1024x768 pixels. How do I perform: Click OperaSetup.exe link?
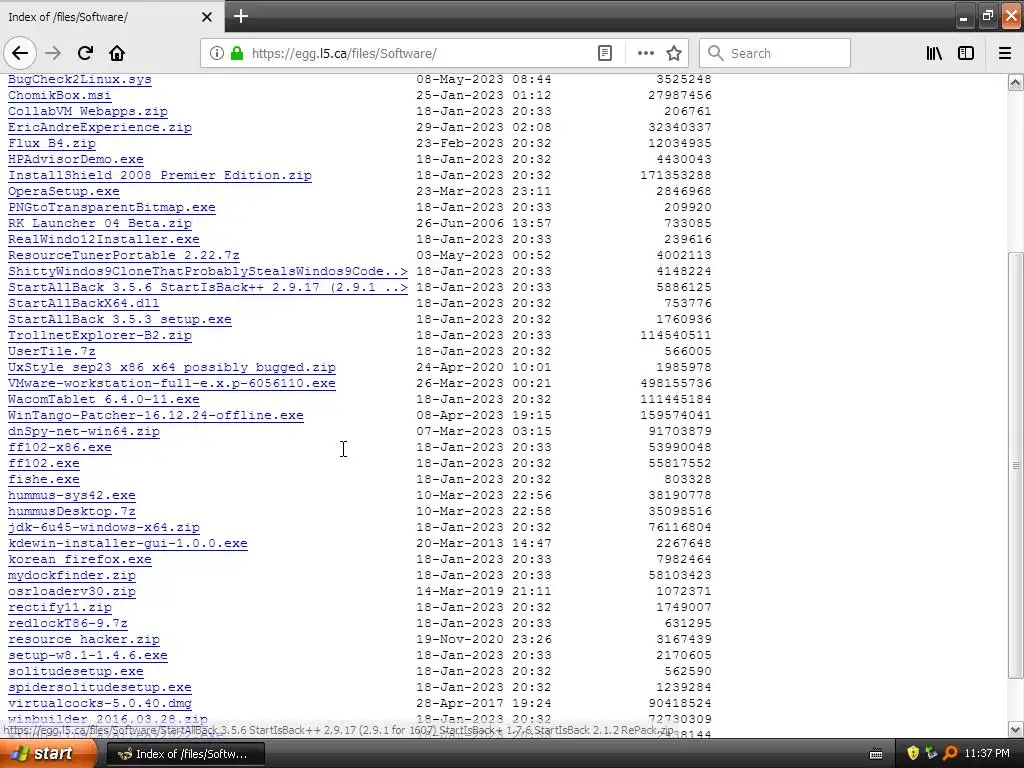[64, 191]
